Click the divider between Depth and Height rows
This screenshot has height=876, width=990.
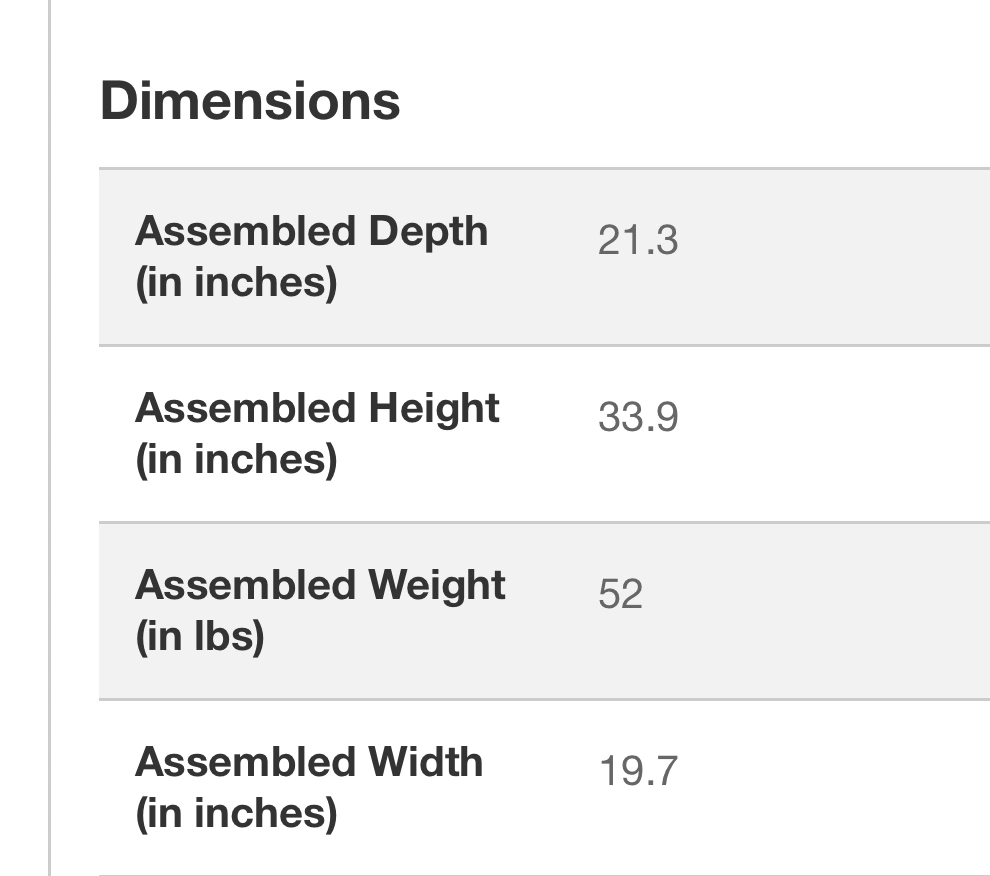(x=544, y=345)
